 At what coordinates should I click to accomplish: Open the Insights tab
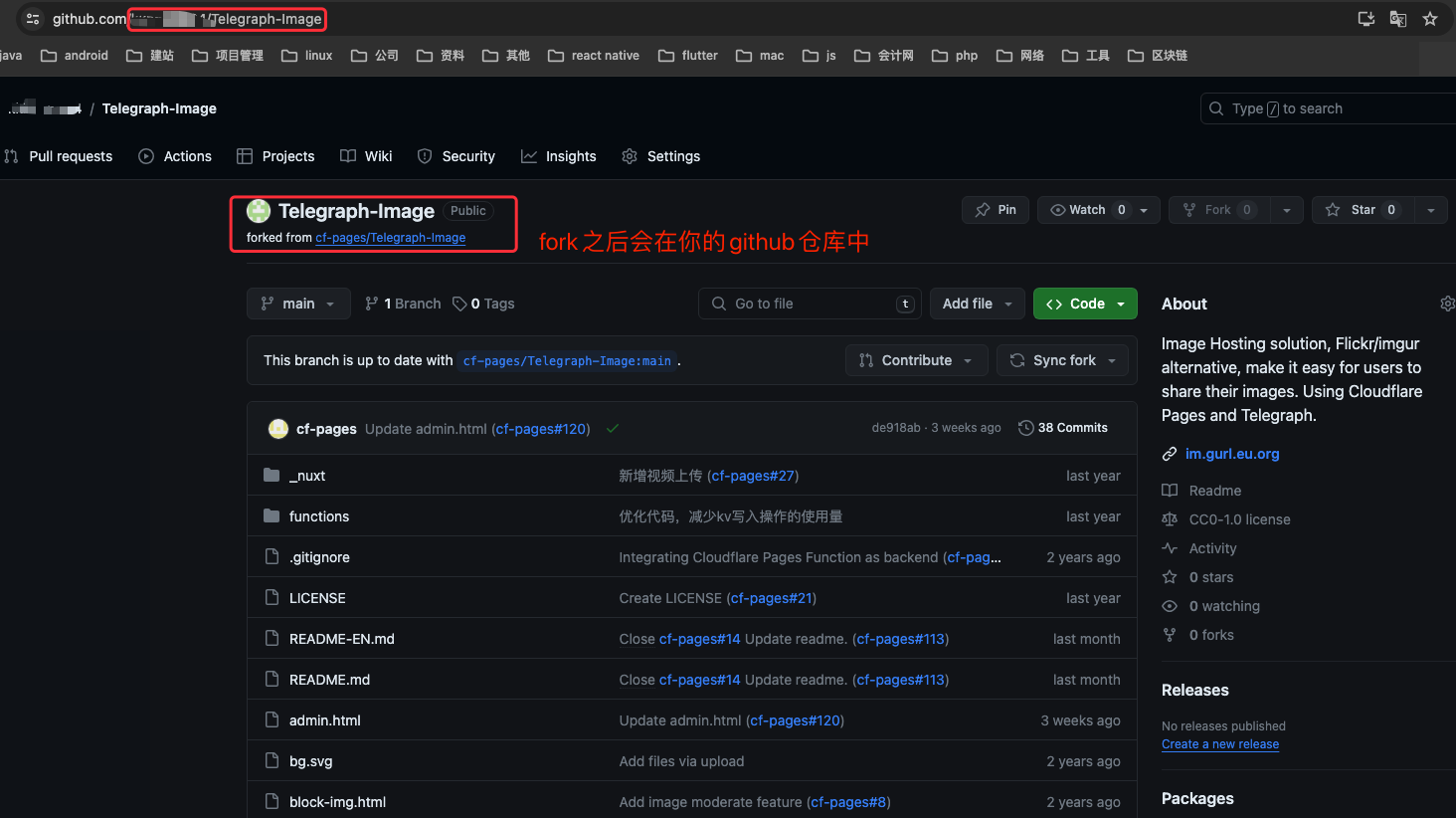coord(559,156)
